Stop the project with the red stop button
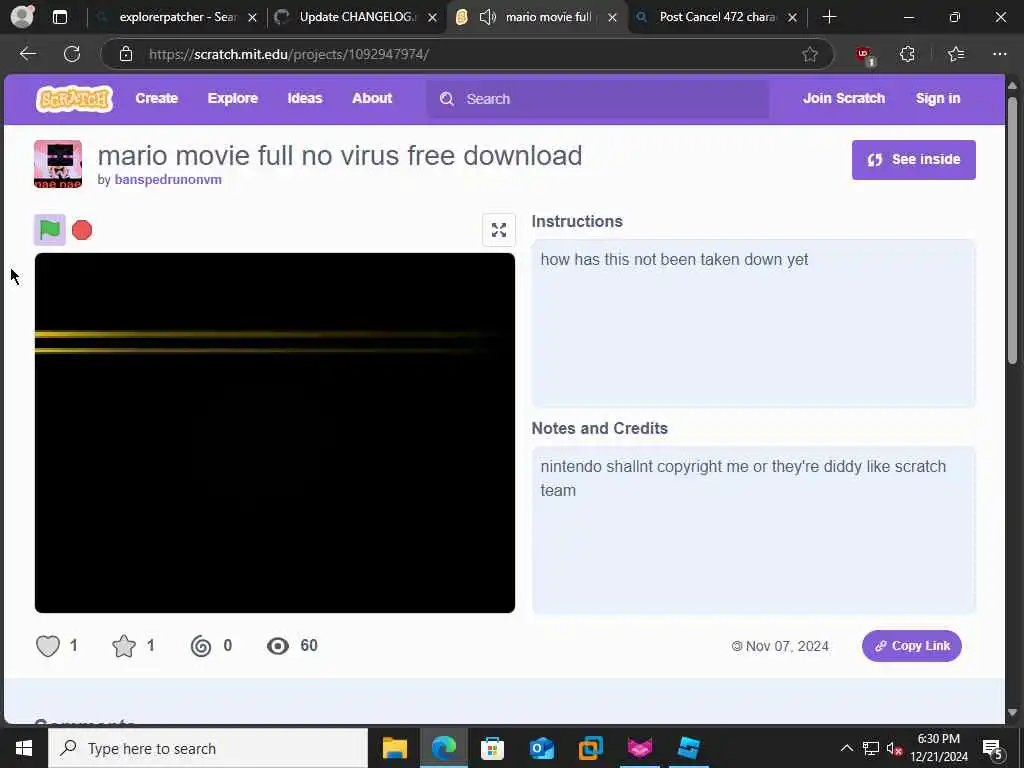1024x768 pixels. (x=82, y=230)
